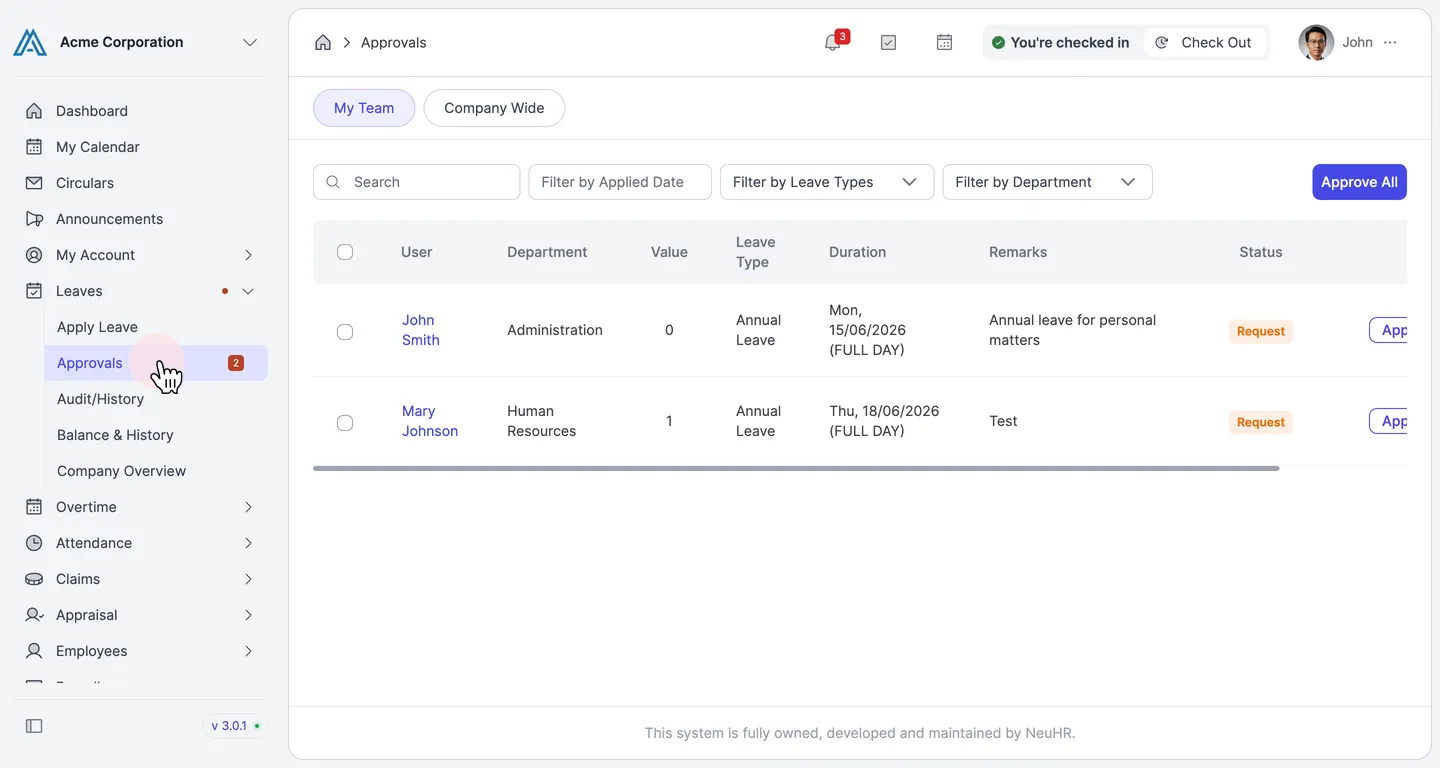Click the Approve All button
The width and height of the screenshot is (1440, 768).
click(x=1359, y=182)
